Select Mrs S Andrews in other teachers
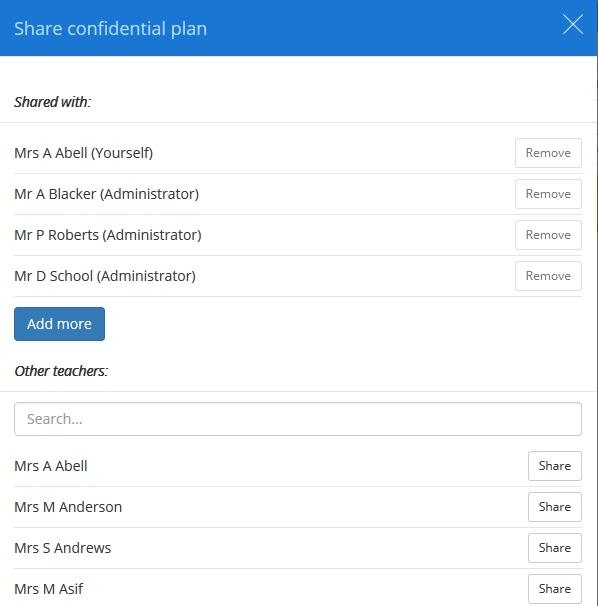 [63, 548]
